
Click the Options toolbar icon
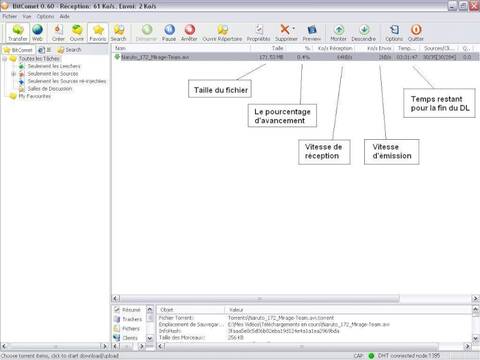click(x=394, y=33)
